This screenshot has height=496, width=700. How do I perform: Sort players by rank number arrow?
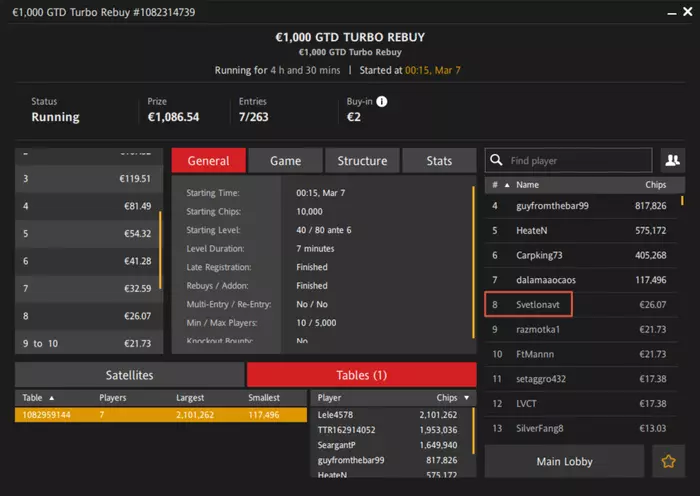[507, 185]
